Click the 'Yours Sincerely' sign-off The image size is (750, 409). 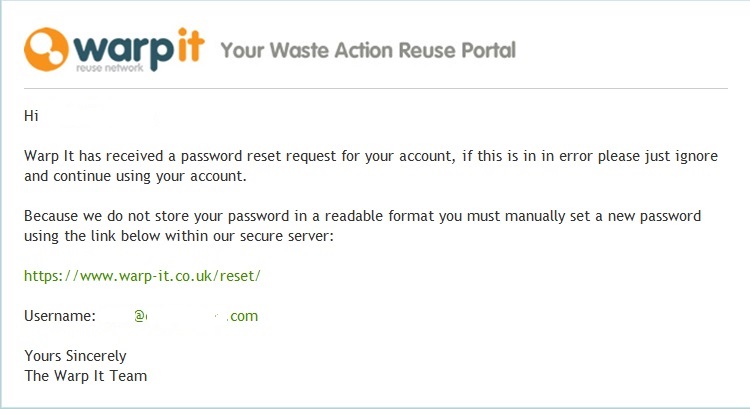pos(75,356)
